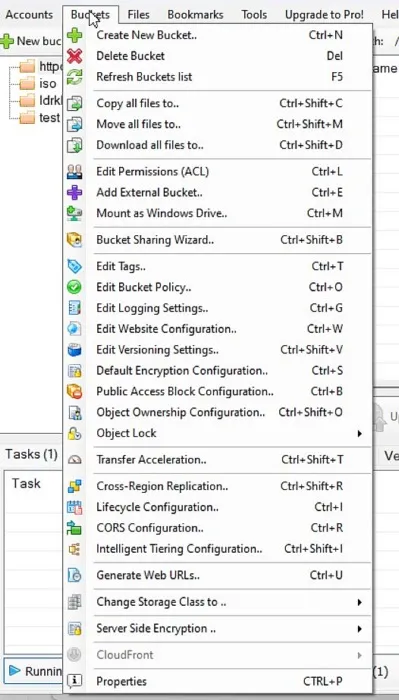Choose Lifecycle Configuration.. entry
The height and width of the screenshot is (700, 399).
pos(218,507)
